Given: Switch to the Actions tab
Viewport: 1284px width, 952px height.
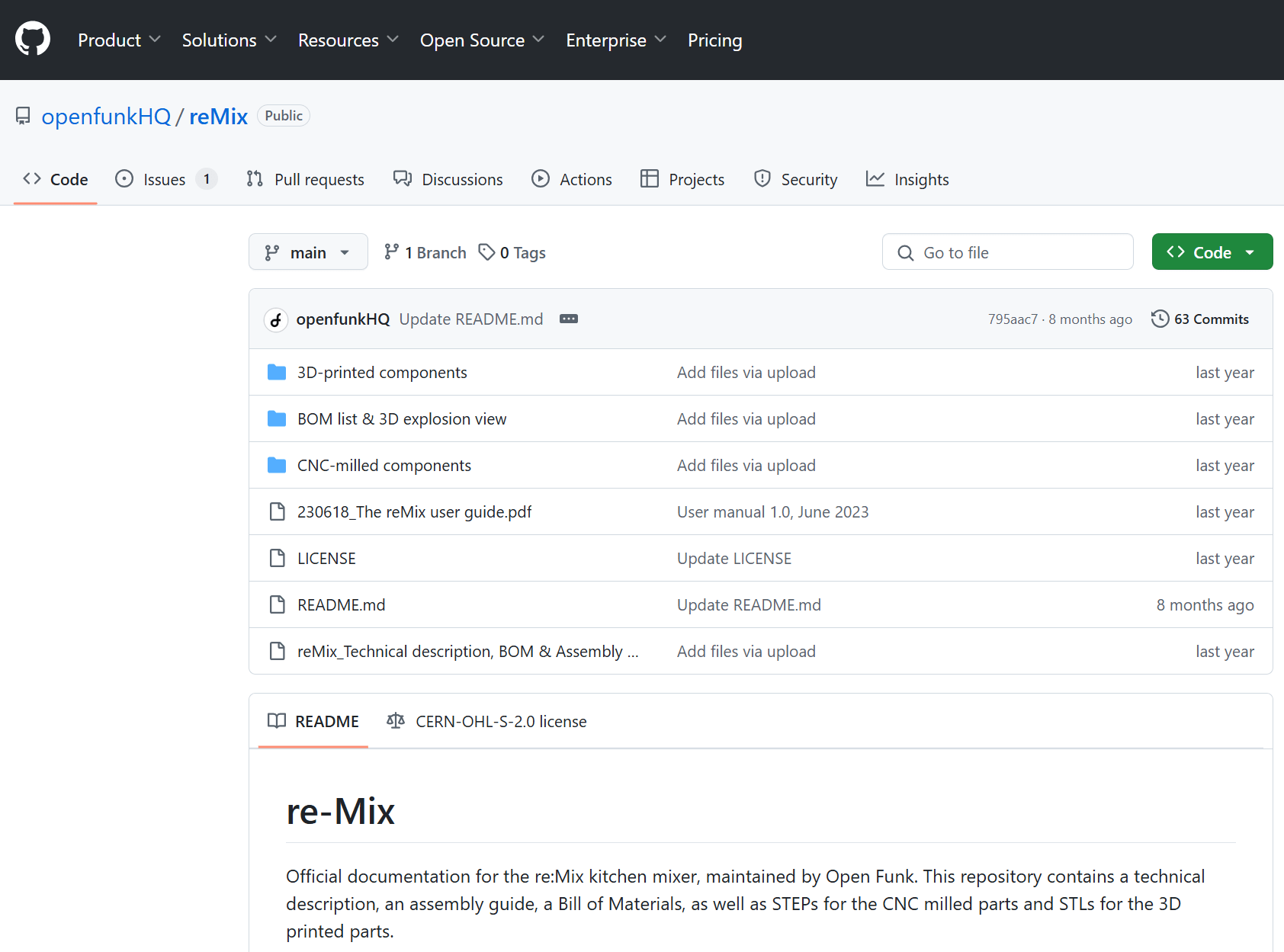Looking at the screenshot, I should tap(572, 179).
